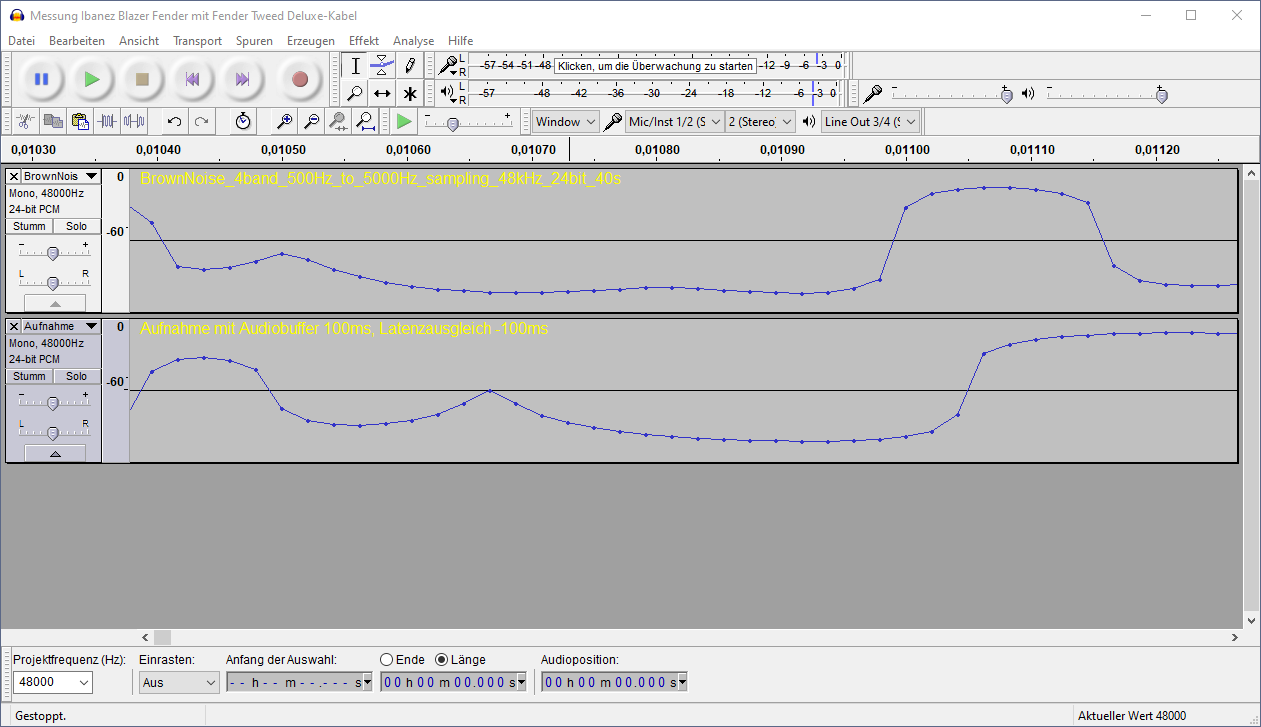The width and height of the screenshot is (1261, 727).
Task: Open the Analyse menu
Action: (413, 41)
